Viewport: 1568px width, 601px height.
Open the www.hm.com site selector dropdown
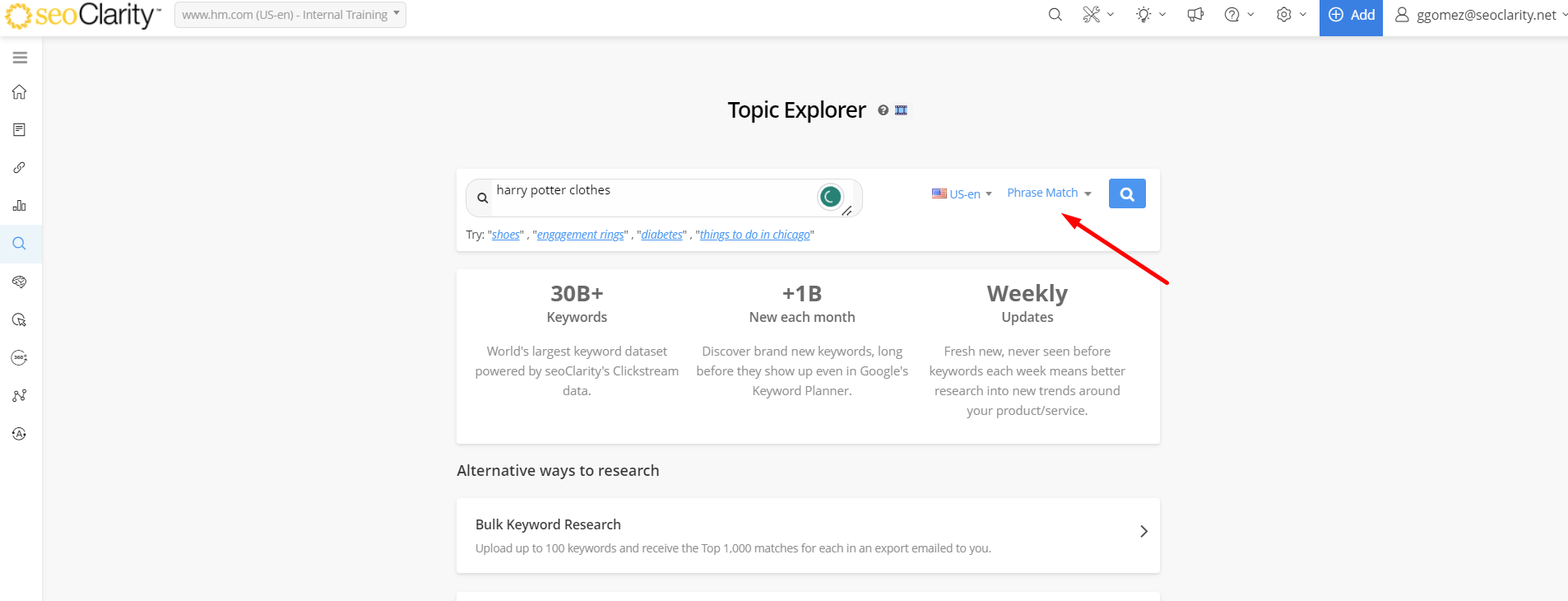(x=290, y=15)
